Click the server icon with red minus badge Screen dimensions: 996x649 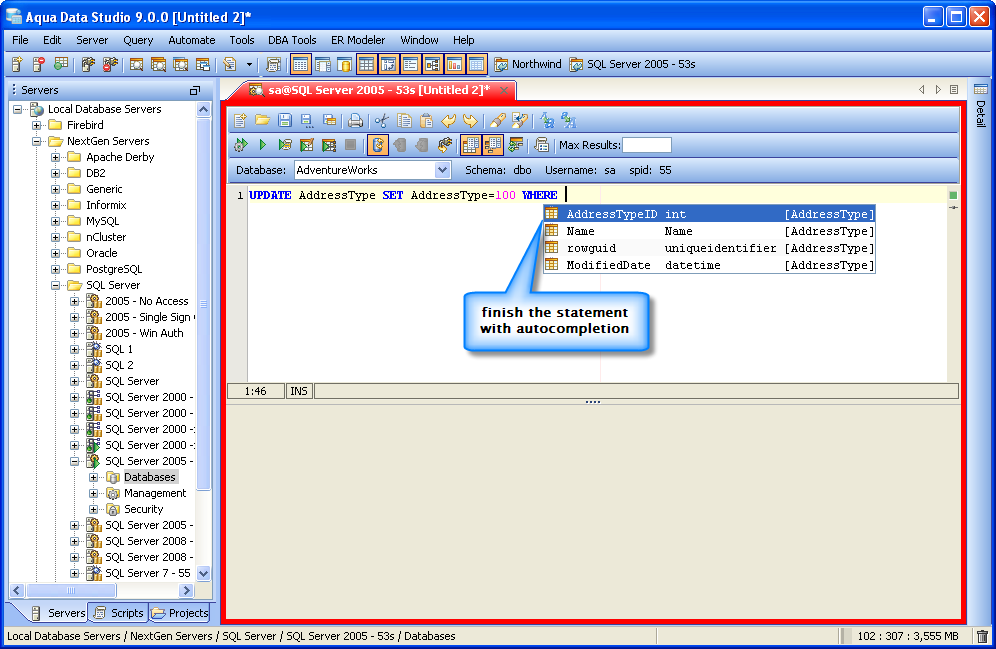(x=38, y=64)
